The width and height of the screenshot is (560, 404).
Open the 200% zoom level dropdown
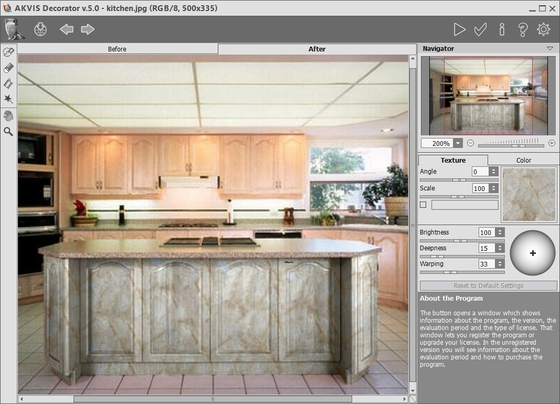click(458, 143)
